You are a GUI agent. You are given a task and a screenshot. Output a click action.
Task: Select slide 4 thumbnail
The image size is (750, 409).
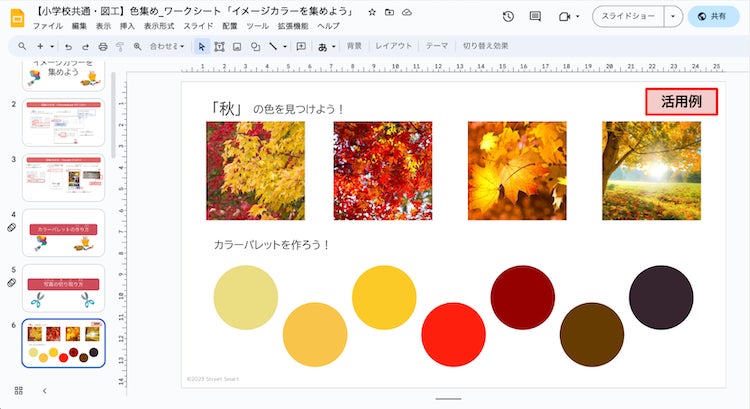pyautogui.click(x=63, y=232)
